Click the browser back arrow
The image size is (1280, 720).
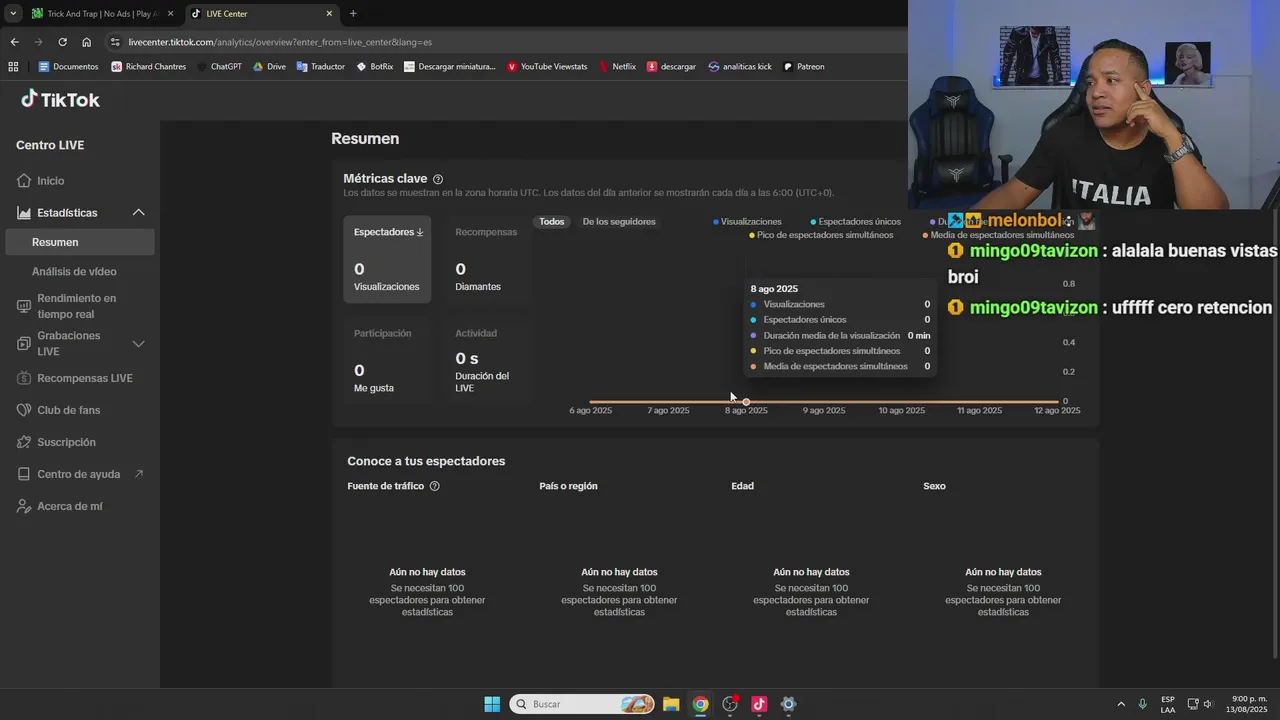tap(14, 42)
